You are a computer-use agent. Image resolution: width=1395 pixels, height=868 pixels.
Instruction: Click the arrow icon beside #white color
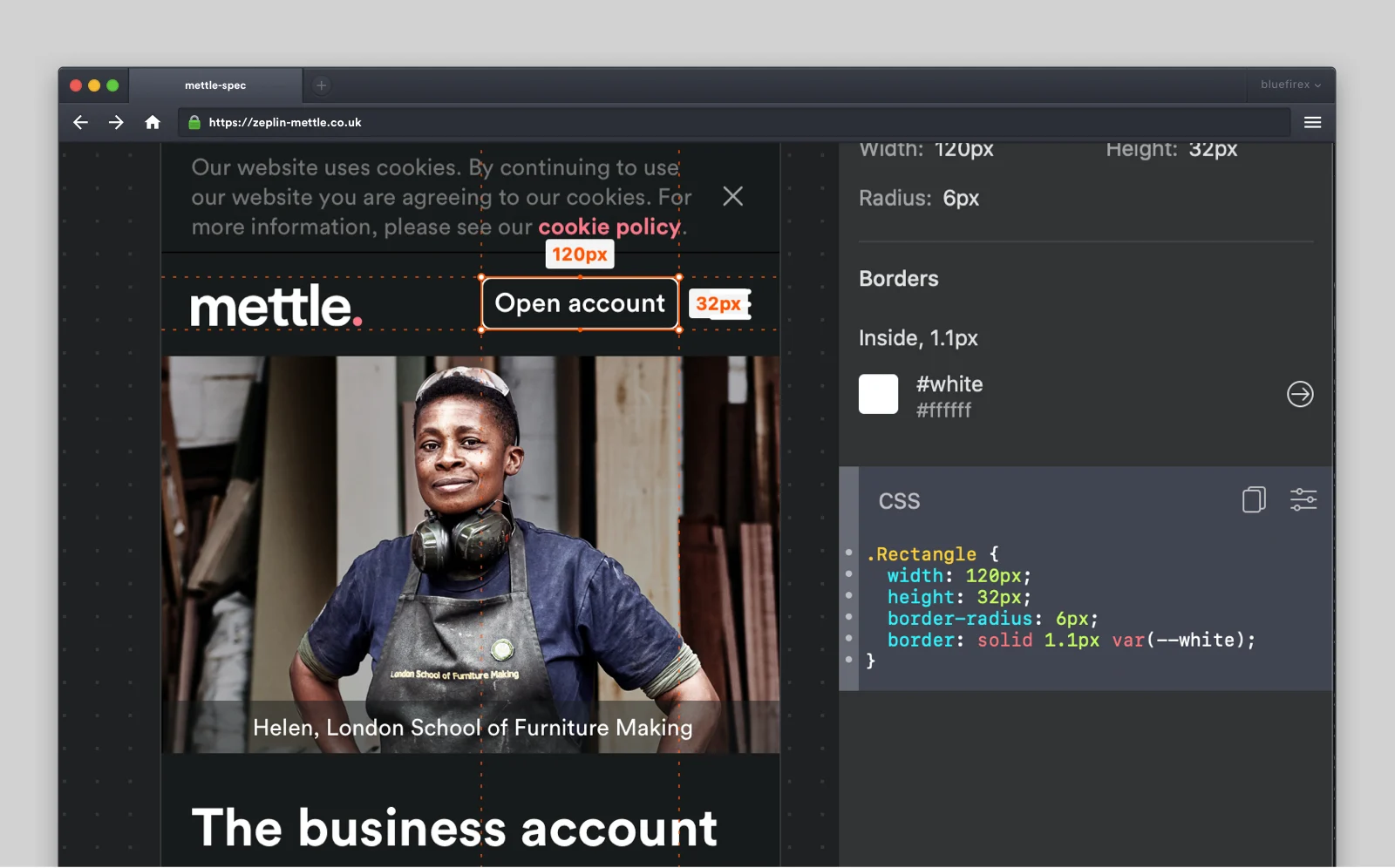click(x=1300, y=394)
